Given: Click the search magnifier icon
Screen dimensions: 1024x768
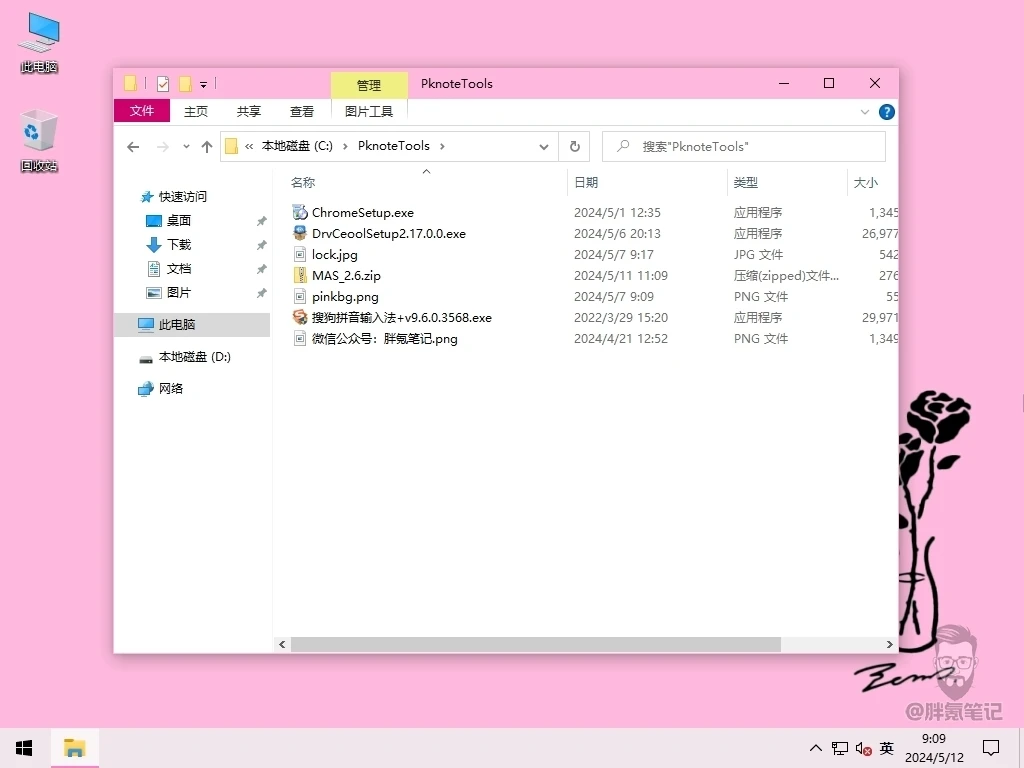Looking at the screenshot, I should (623, 146).
